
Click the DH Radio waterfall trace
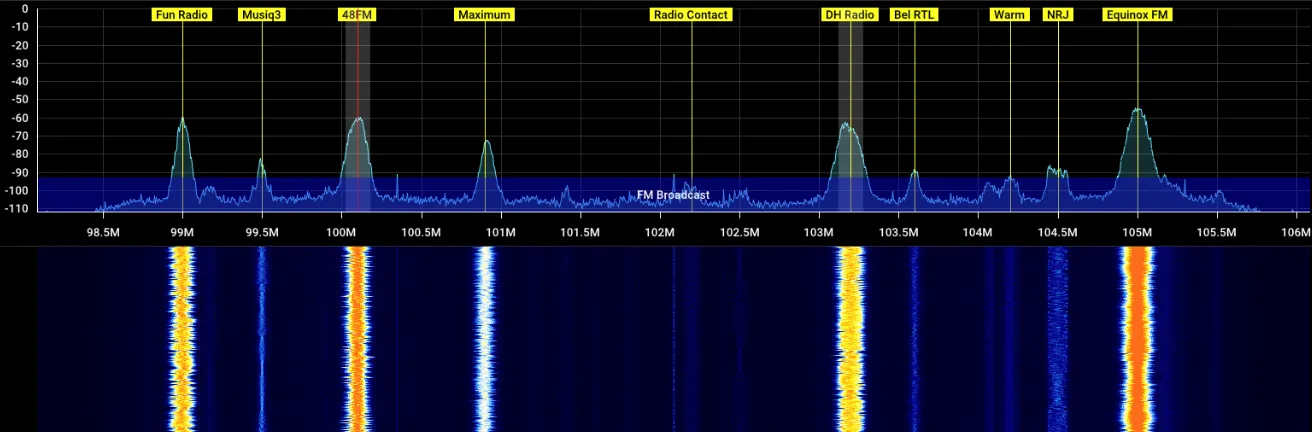850,339
